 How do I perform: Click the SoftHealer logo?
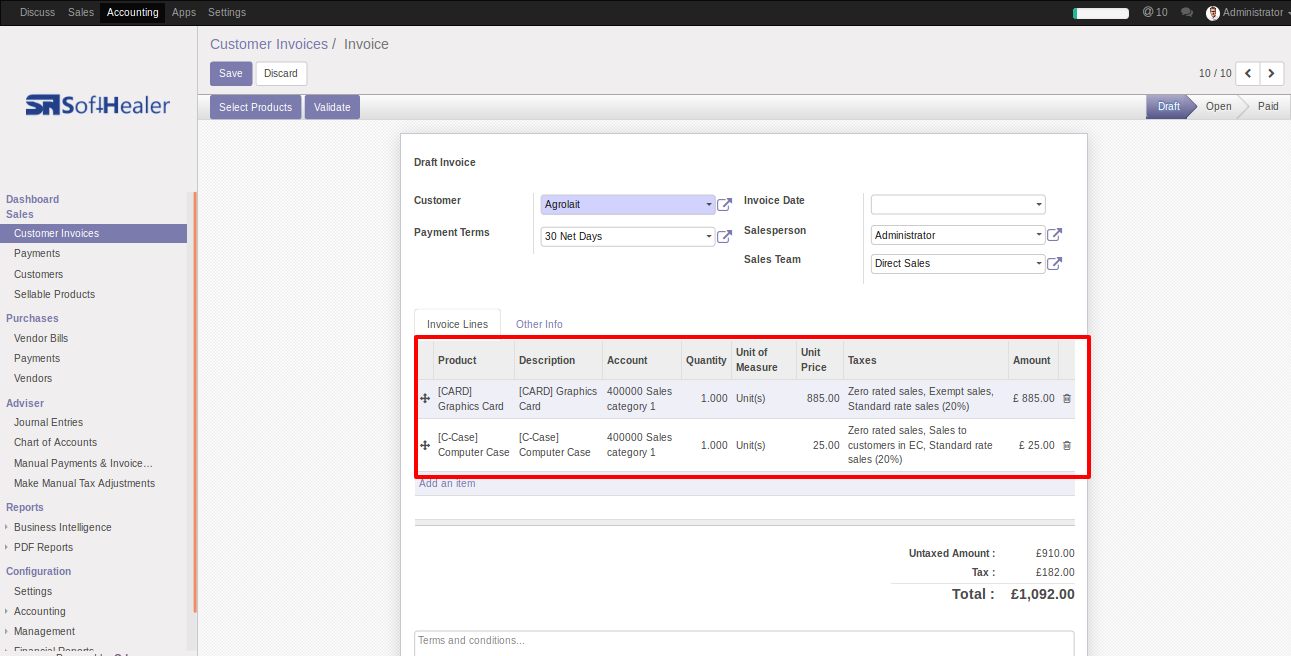pyautogui.click(x=98, y=105)
